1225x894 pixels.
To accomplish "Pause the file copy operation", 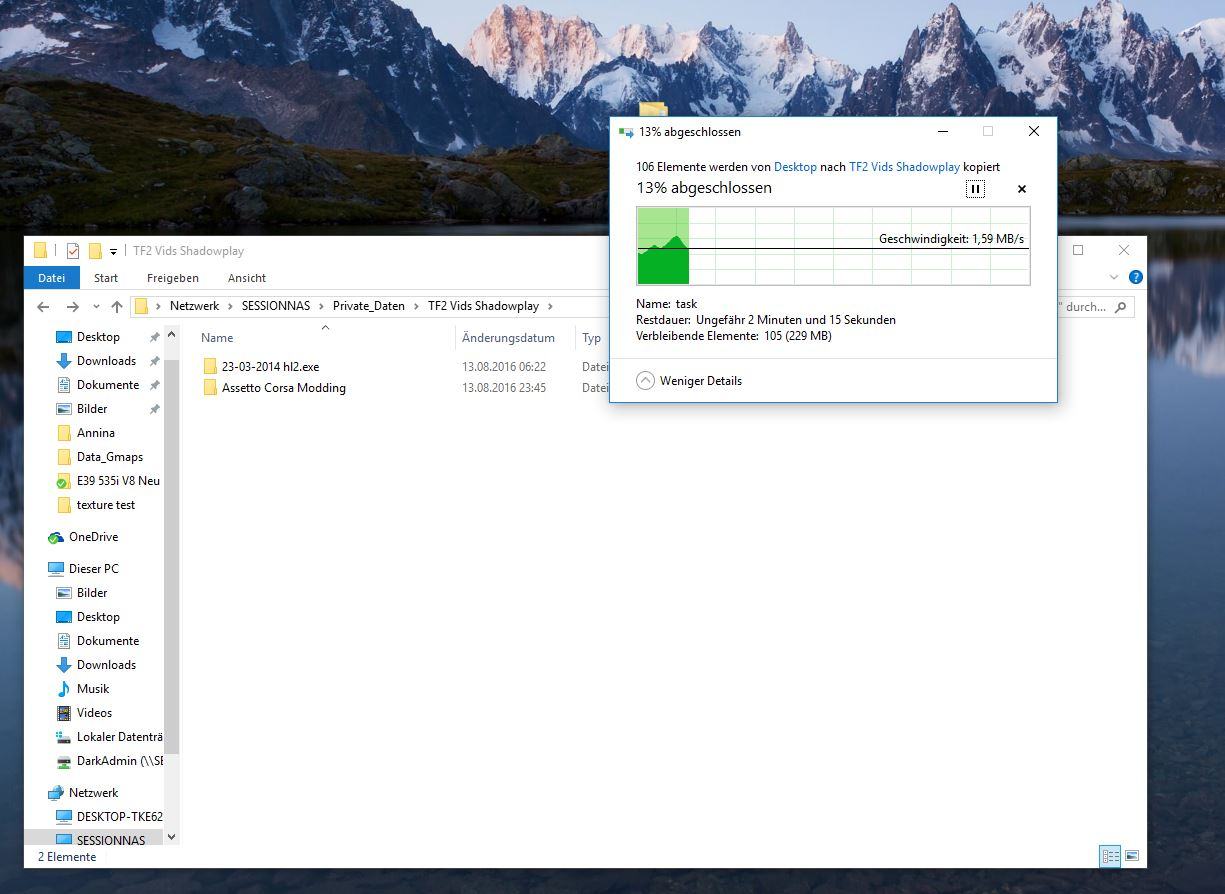I will (x=975, y=188).
